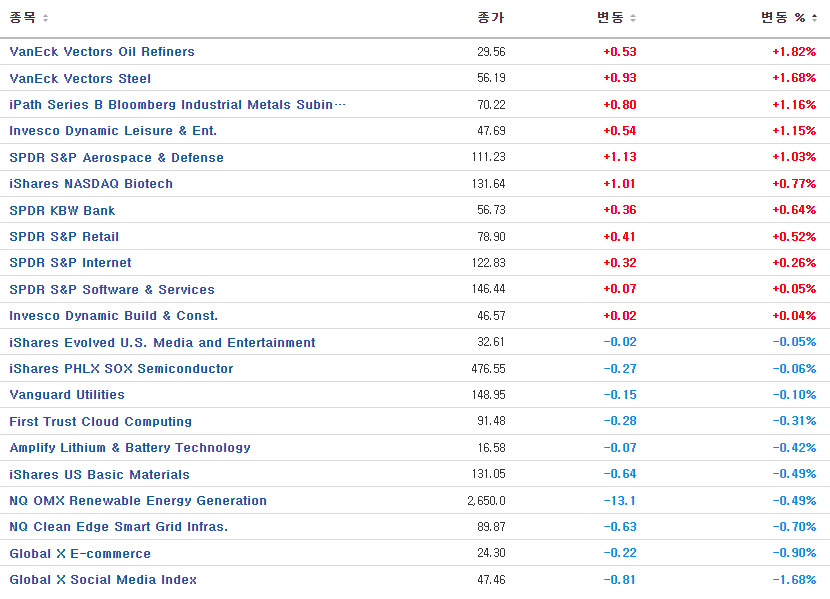Viewport: 830px width, 599px height.
Task: Select closing price 2,650.0
Action: point(486,500)
